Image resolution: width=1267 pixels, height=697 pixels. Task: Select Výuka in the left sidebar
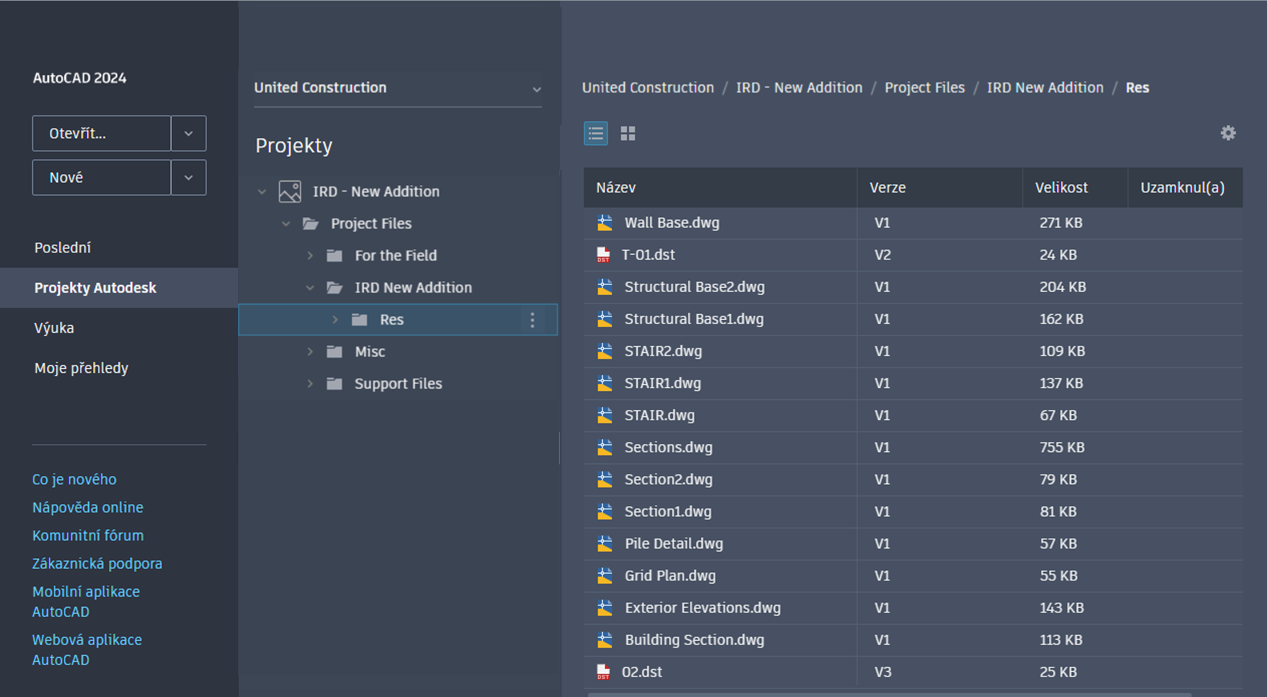(x=54, y=328)
